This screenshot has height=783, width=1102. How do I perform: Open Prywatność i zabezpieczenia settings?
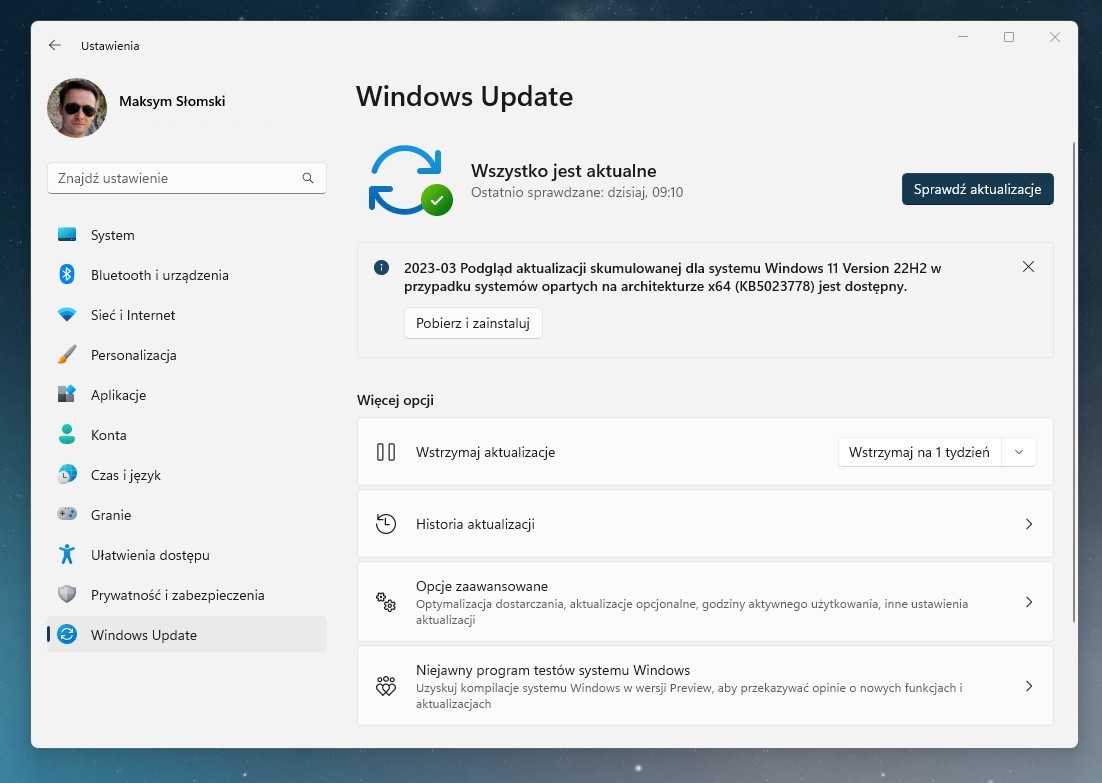176,595
